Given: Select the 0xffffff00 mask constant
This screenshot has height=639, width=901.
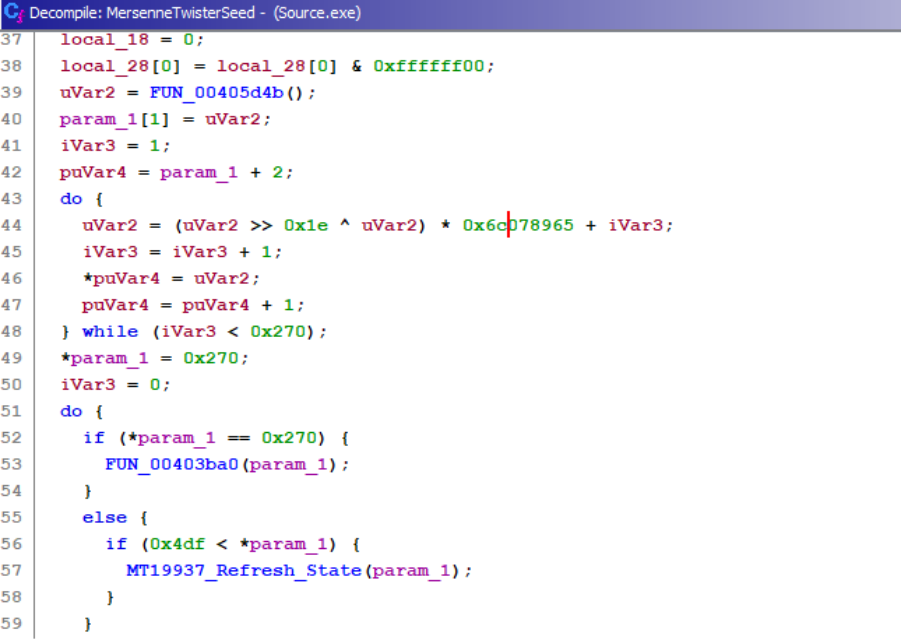Looking at the screenshot, I should tap(434, 66).
